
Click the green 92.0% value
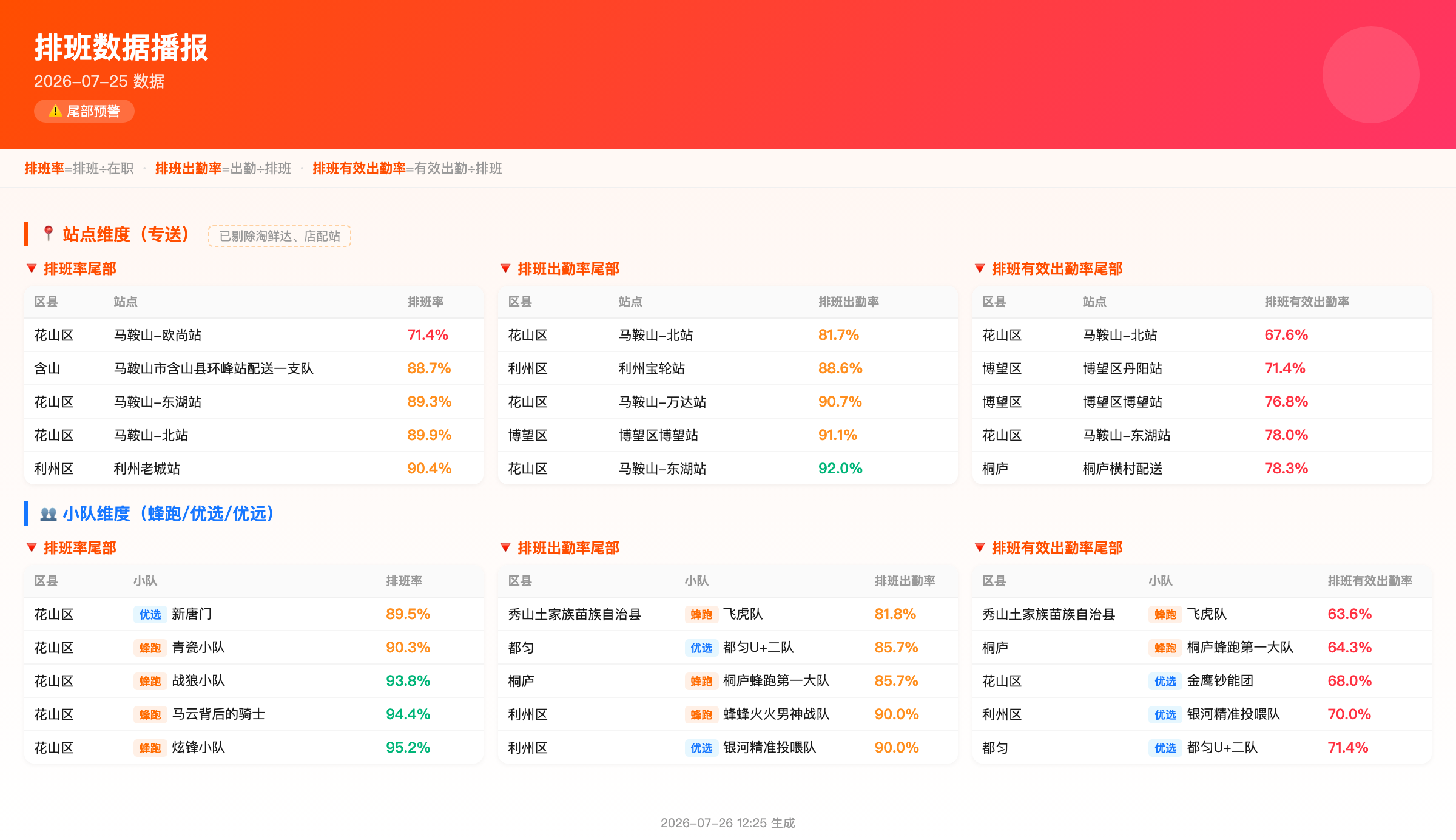coord(840,469)
